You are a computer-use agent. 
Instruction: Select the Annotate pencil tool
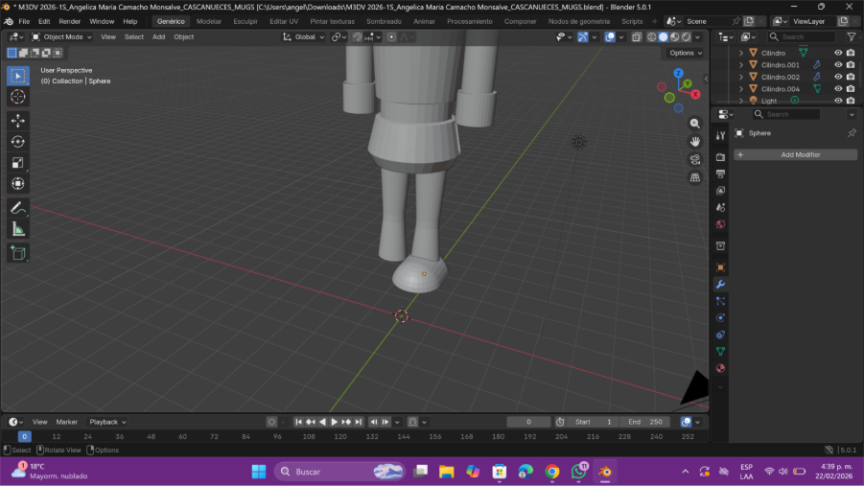pyautogui.click(x=18, y=208)
